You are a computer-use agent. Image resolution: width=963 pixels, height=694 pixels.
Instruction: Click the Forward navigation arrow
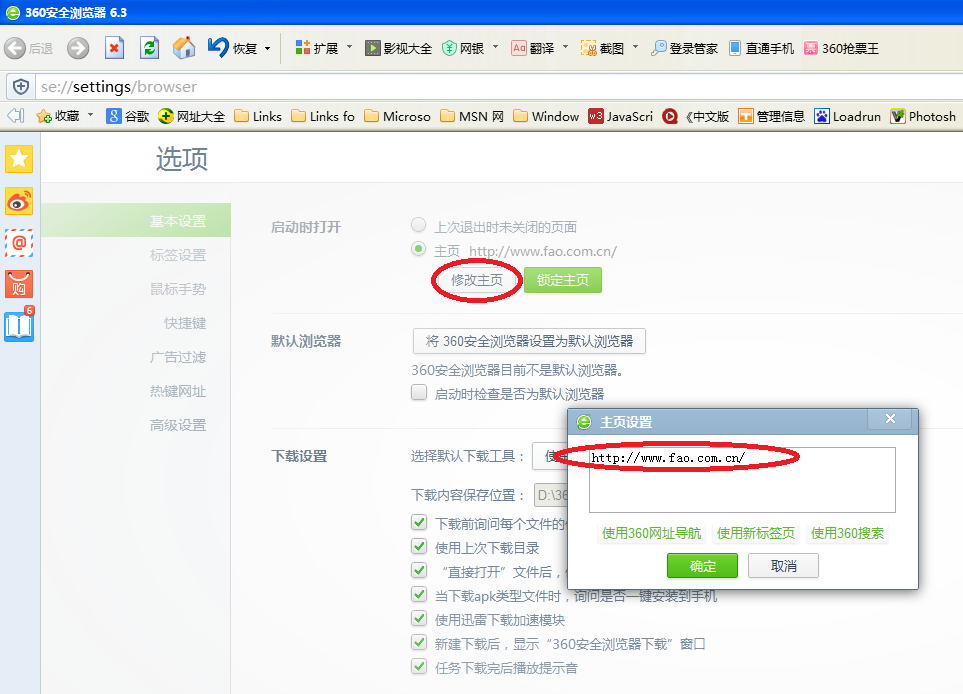click(78, 48)
